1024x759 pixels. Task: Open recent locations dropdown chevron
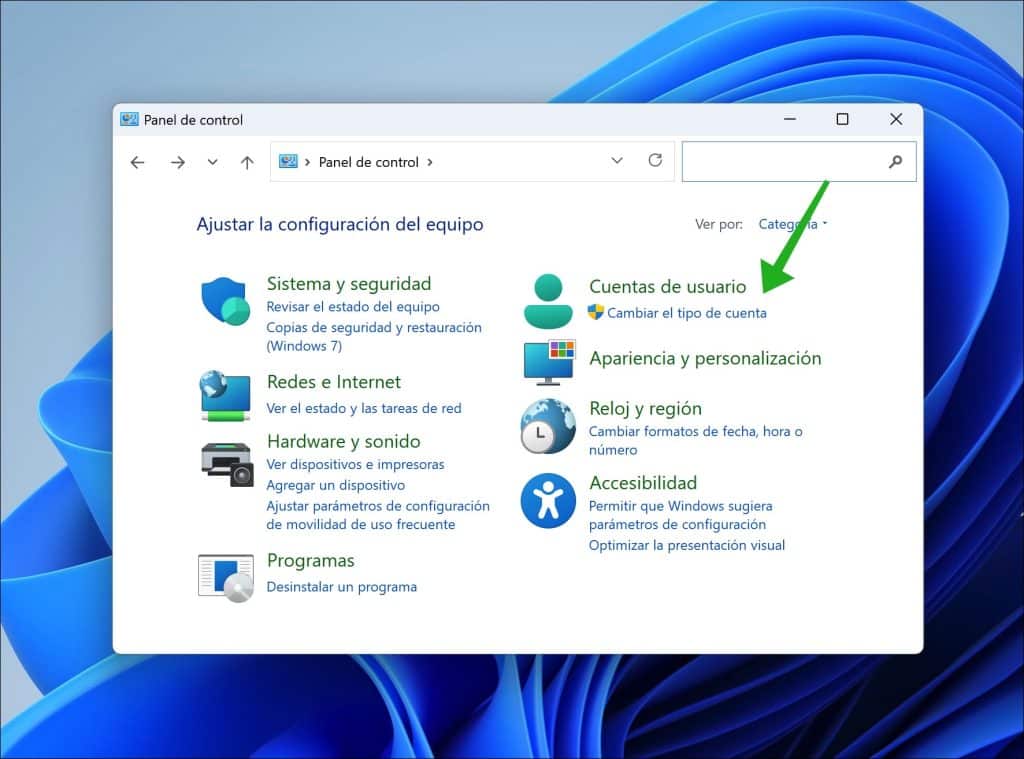point(212,162)
